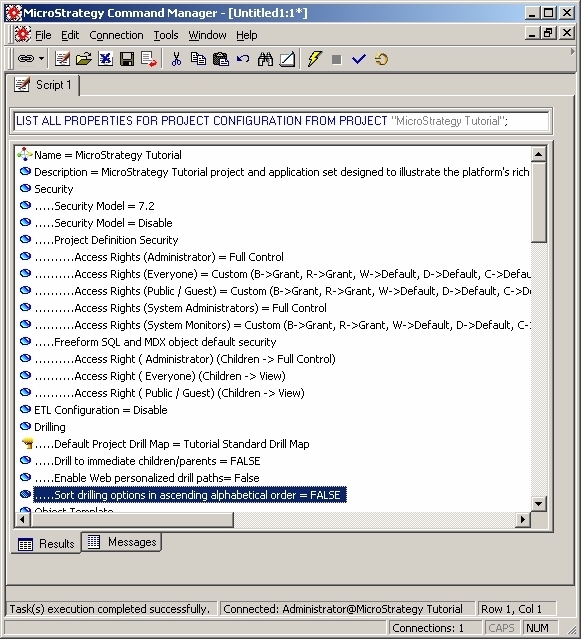Click the Find binoculars icon
Viewport: 582px width, 640px height.
coord(265,59)
